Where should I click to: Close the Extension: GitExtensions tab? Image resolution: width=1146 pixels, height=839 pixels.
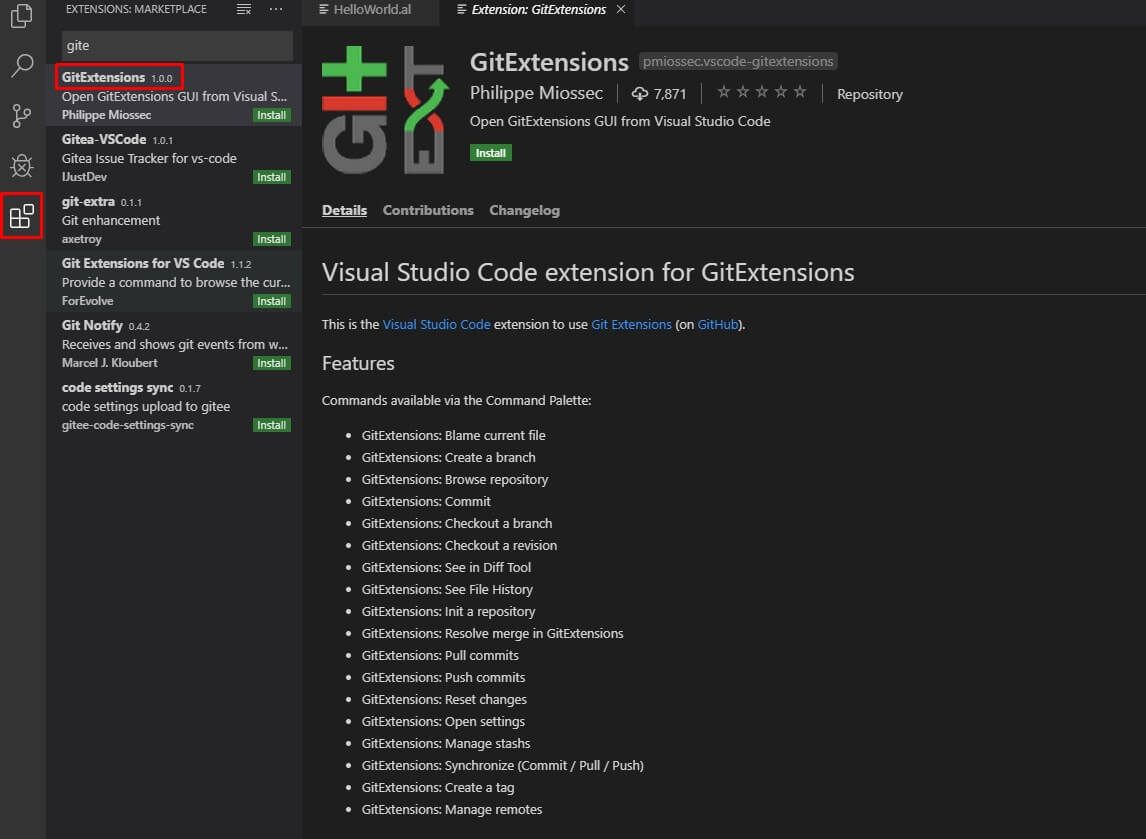pyautogui.click(x=621, y=10)
